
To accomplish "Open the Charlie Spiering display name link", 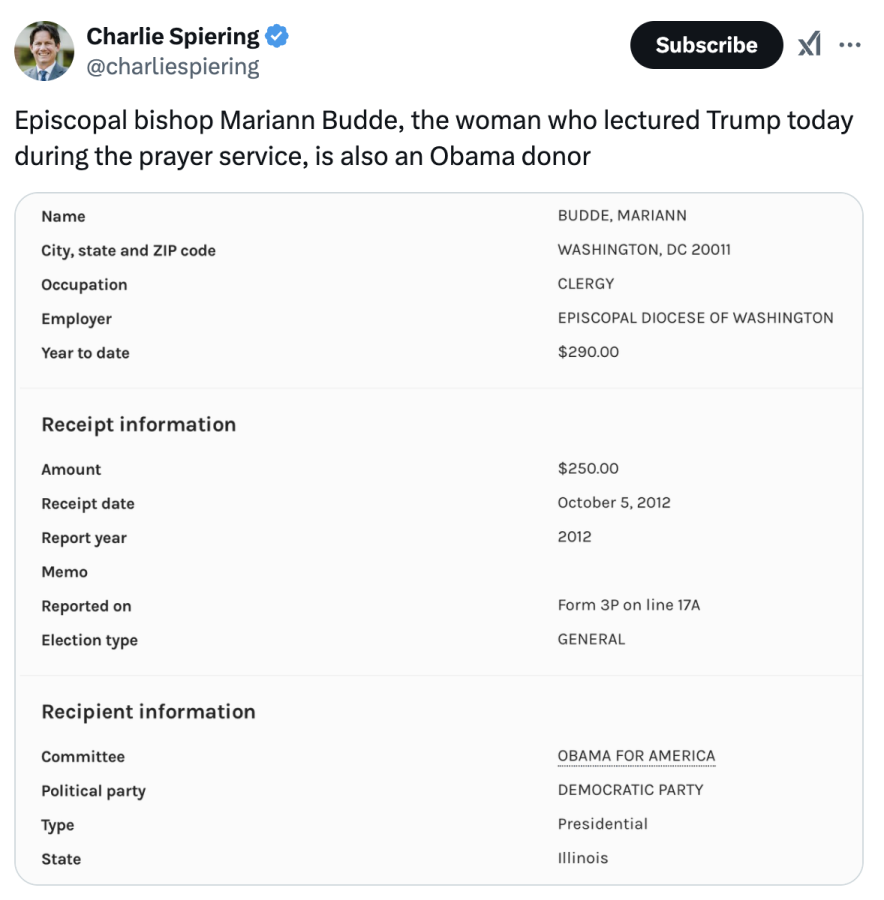I will (172, 37).
